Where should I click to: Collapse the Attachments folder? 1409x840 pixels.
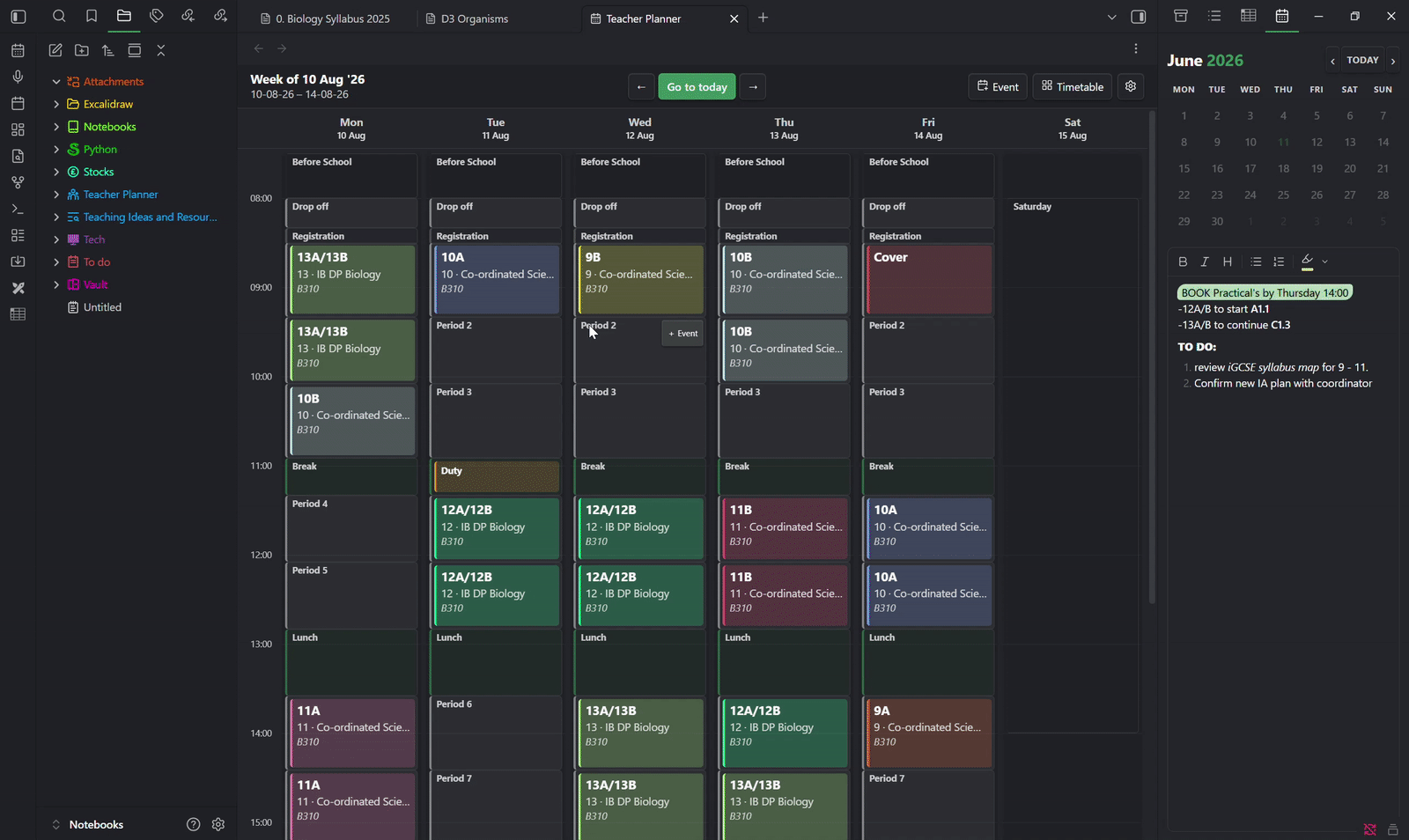click(56, 82)
